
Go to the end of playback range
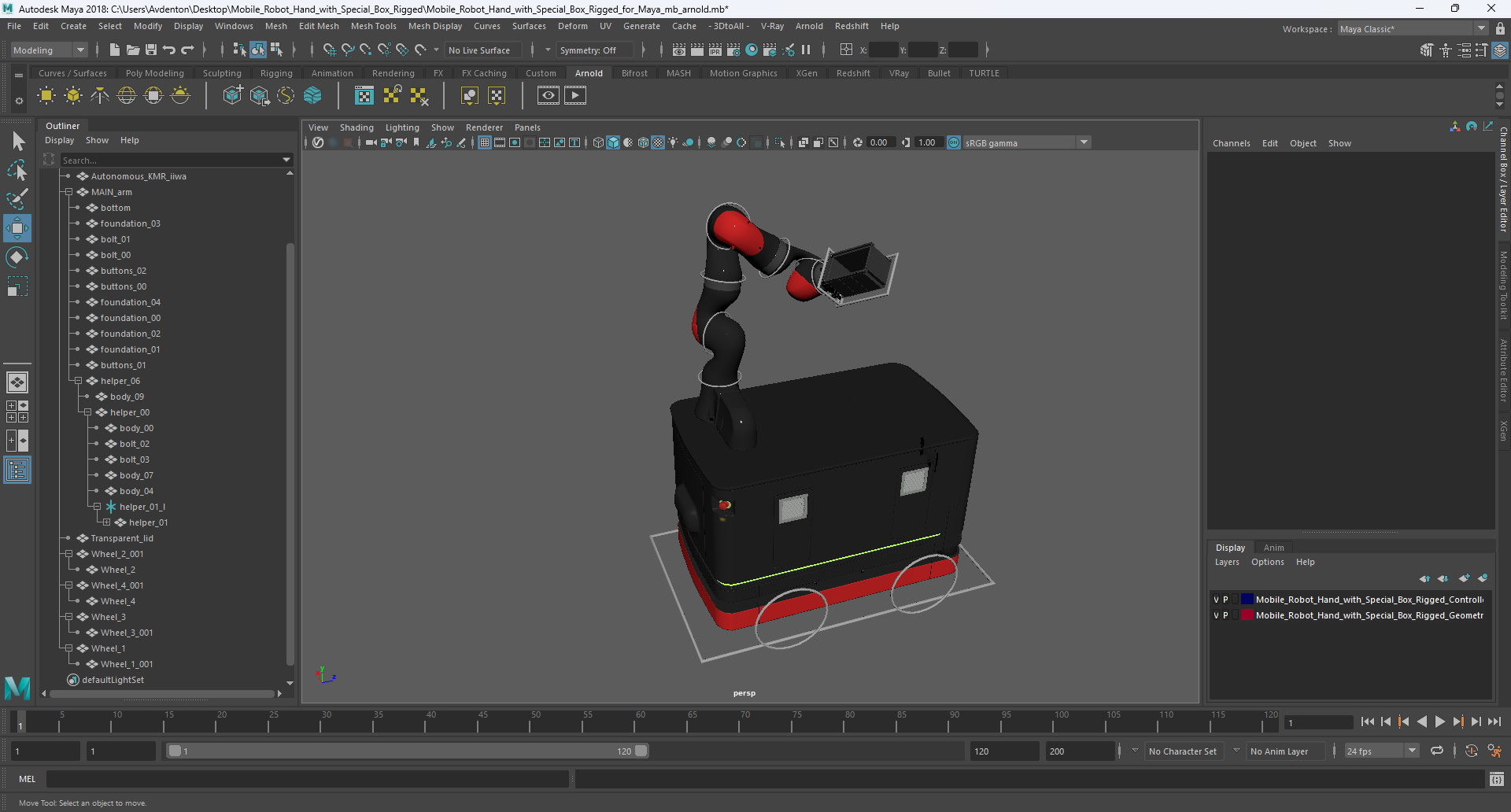click(x=1494, y=722)
